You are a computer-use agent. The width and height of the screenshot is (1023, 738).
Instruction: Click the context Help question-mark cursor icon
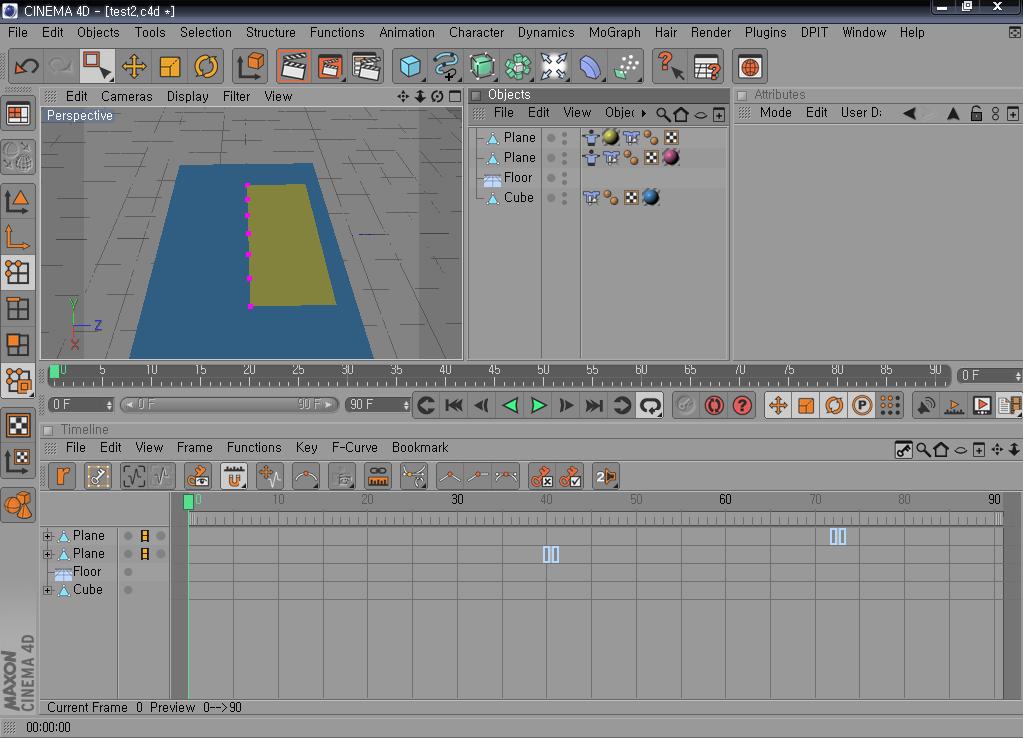point(670,66)
